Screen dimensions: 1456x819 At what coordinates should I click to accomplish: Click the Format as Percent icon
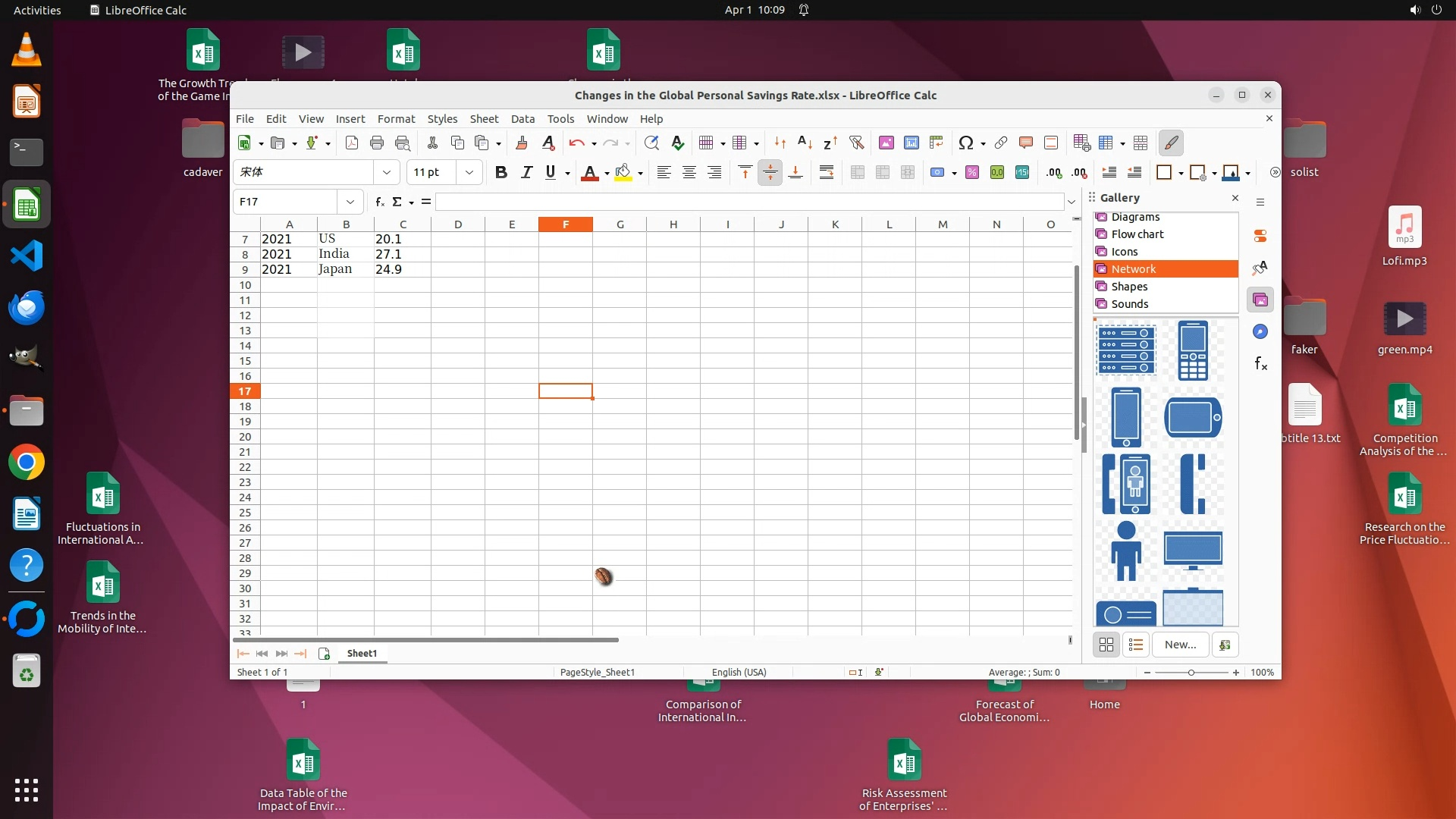[971, 173]
